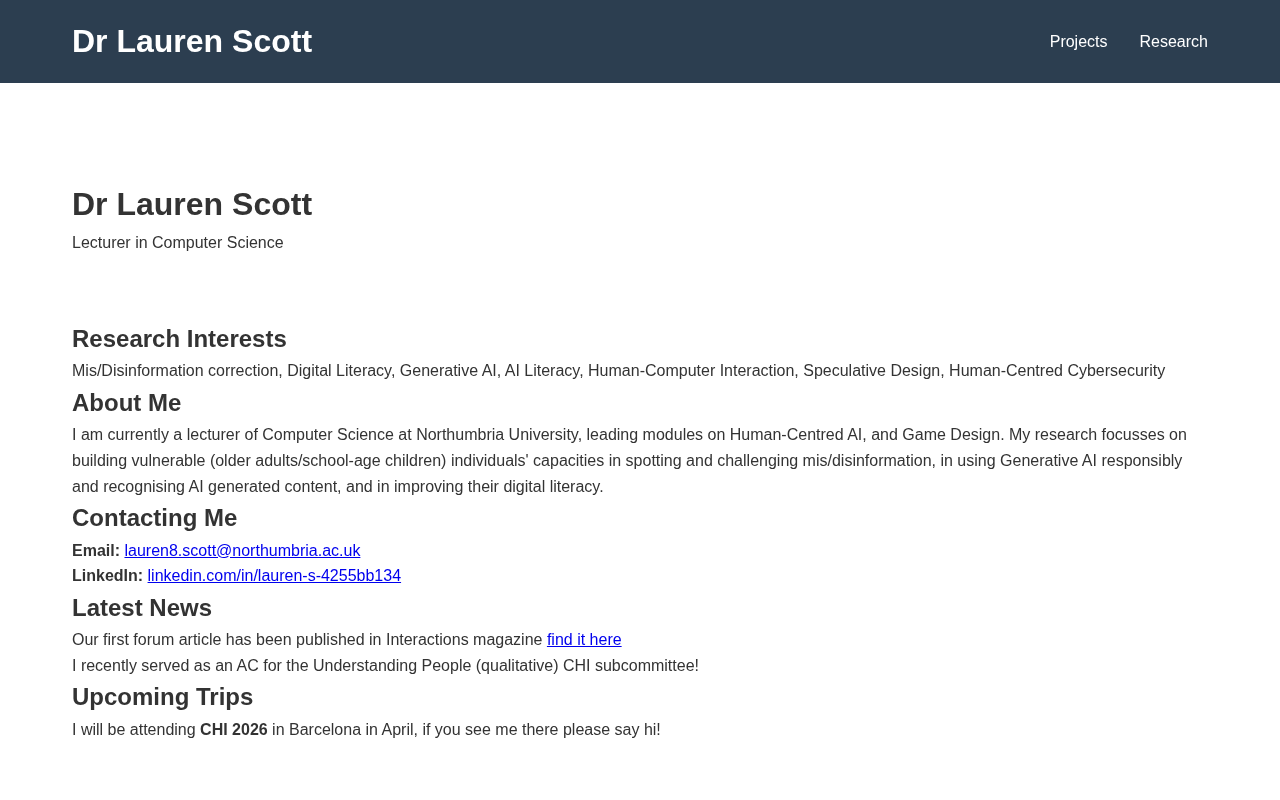Click the Contacting Me heading
The height and width of the screenshot is (800, 1280).
tap(155, 518)
